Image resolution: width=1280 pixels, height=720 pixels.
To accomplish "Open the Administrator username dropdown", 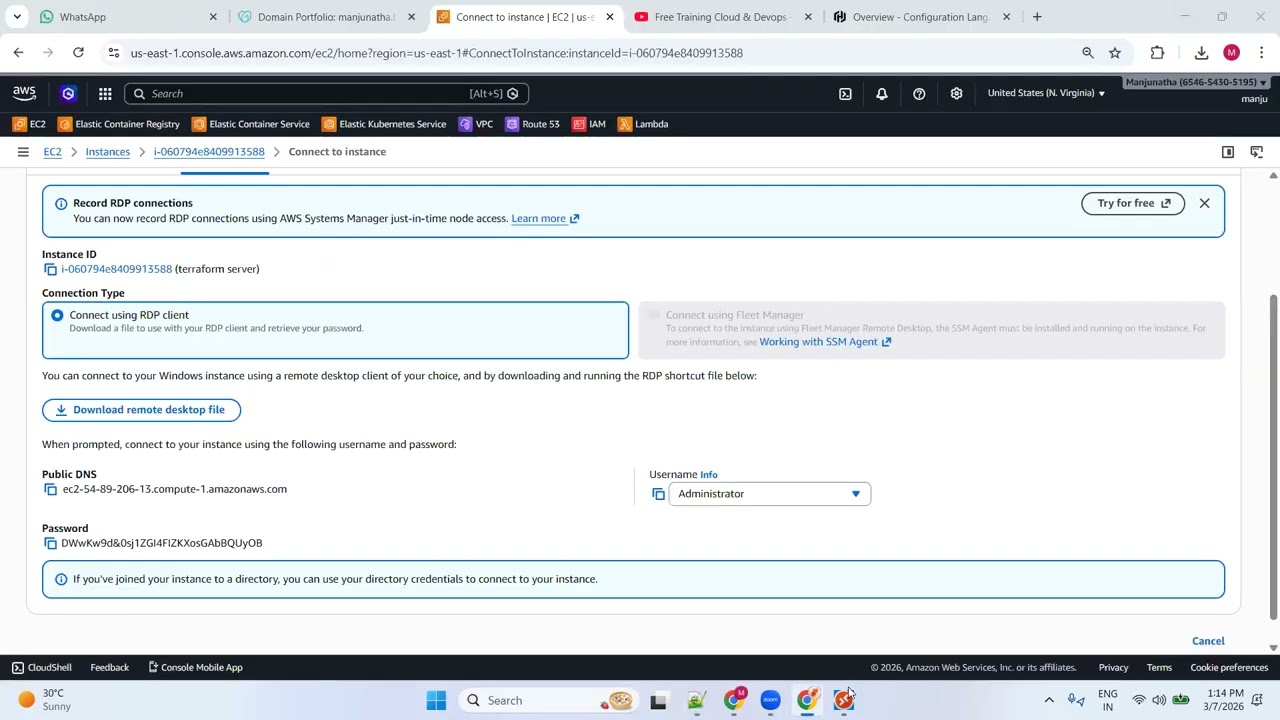I will [x=769, y=494].
